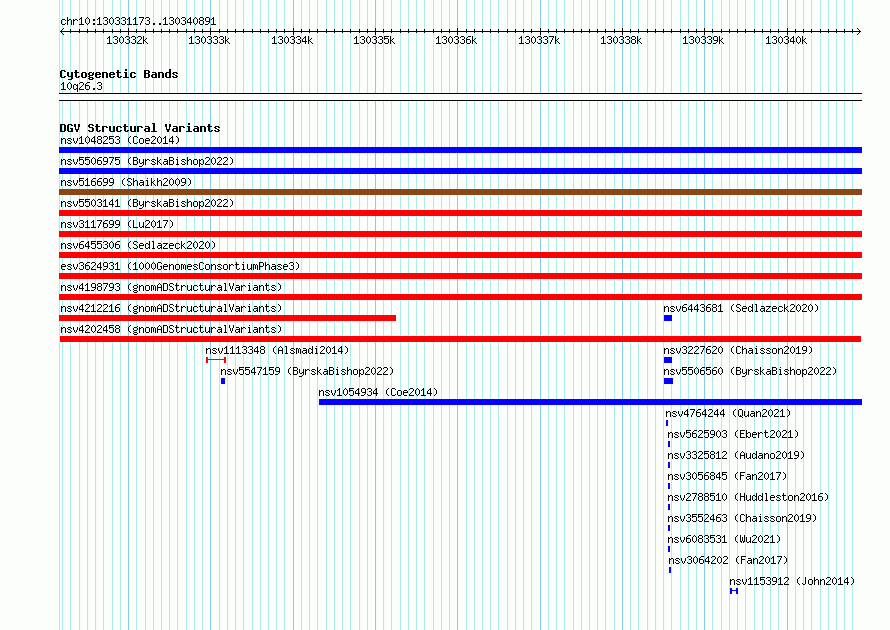Screen dimensions: 890x630
Task: Open nsv3064202 (Fan2017) variant label
Action: point(728,560)
